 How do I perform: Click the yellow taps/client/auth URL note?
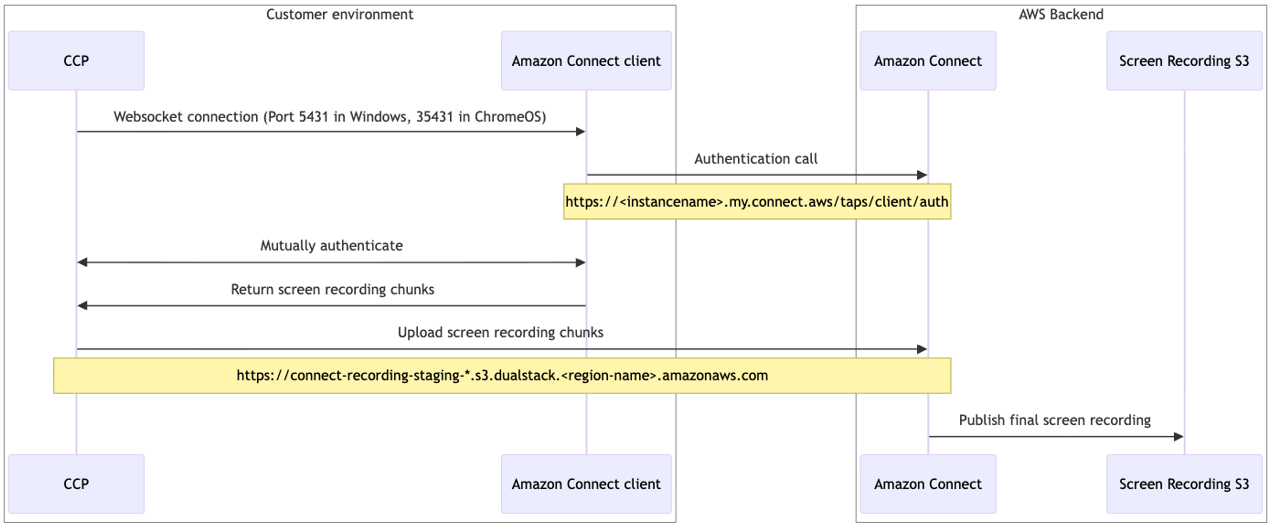click(757, 201)
